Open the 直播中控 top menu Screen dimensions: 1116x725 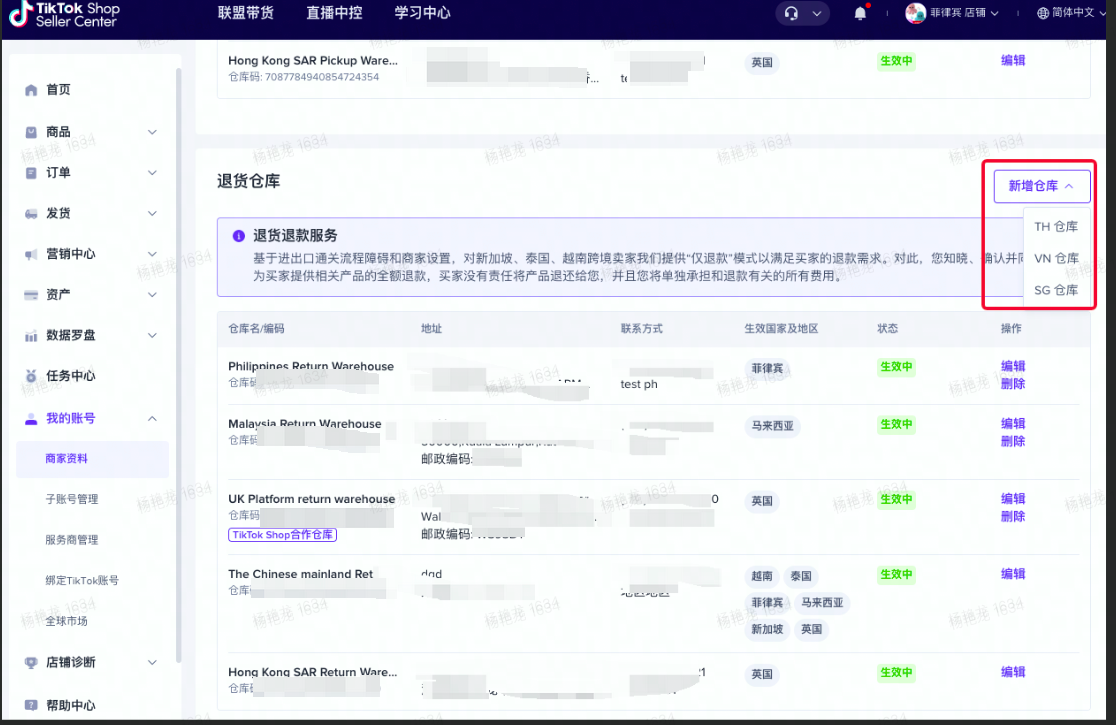334,13
